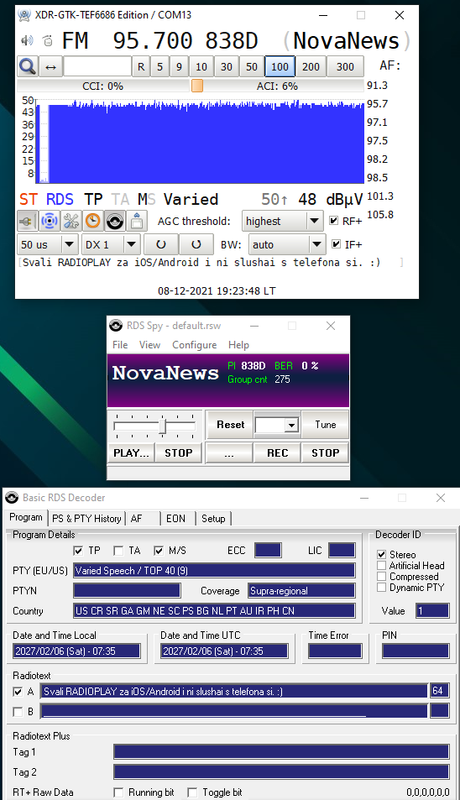Click the REC button in RDS Spy
This screenshot has height=800, width=460.
point(277,453)
